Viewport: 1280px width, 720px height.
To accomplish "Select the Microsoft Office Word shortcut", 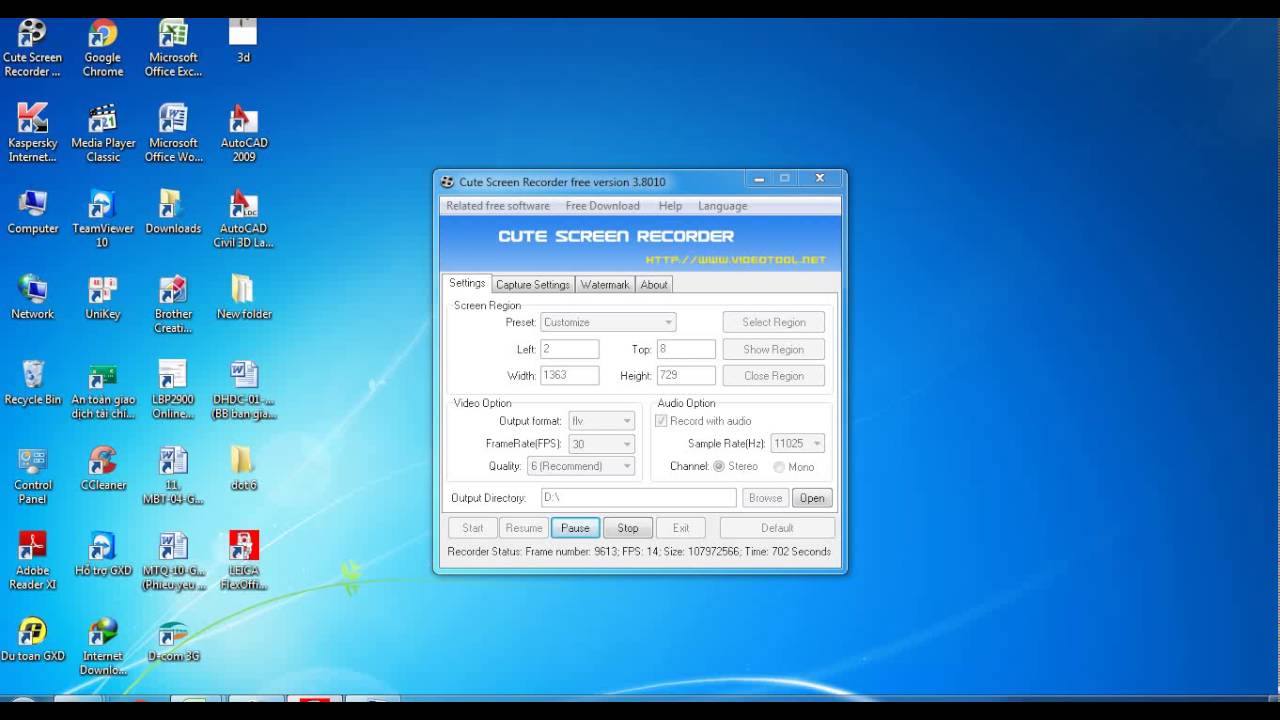I will [x=173, y=133].
